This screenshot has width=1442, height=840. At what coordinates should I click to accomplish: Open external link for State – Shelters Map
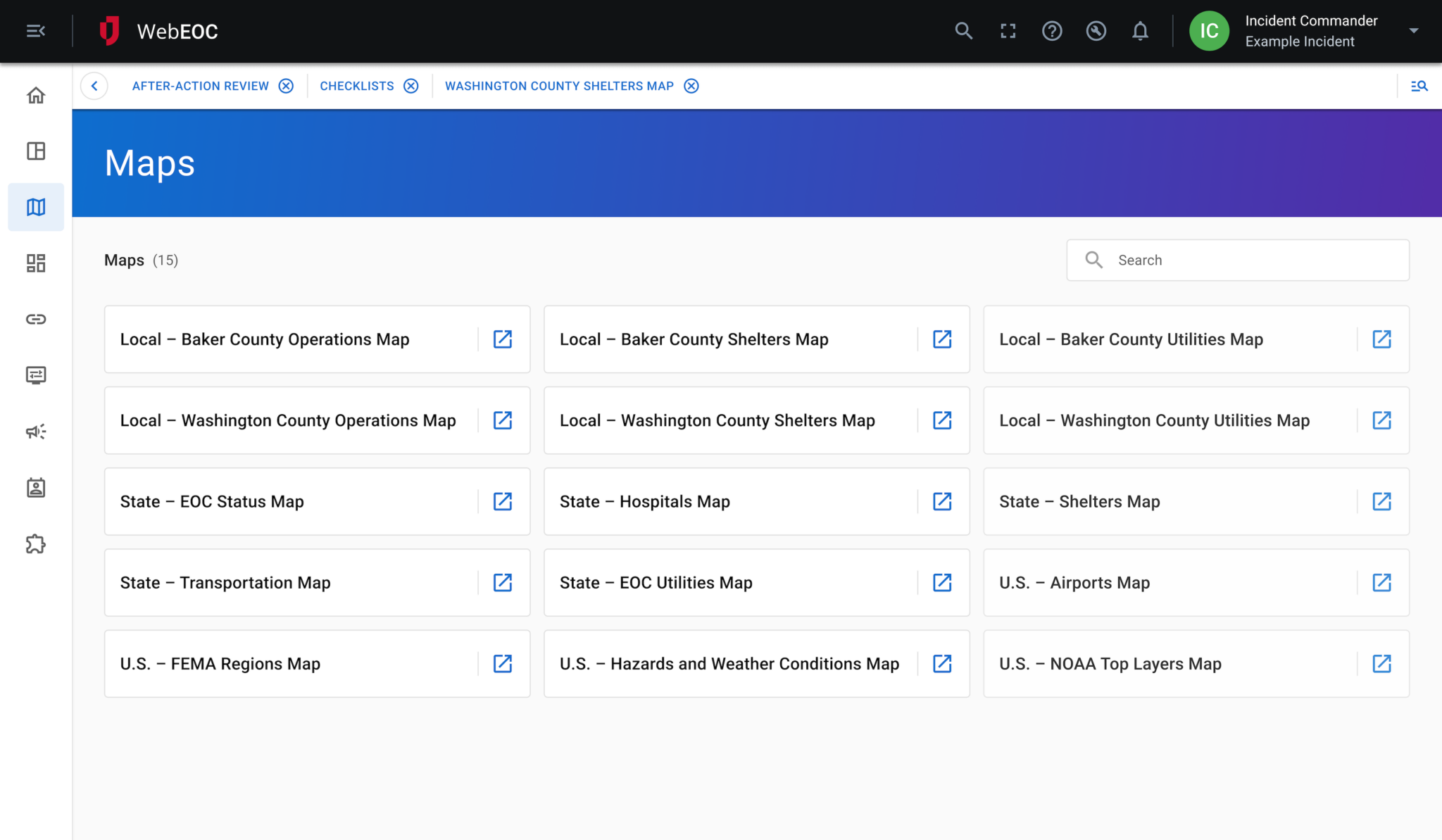click(x=1381, y=501)
